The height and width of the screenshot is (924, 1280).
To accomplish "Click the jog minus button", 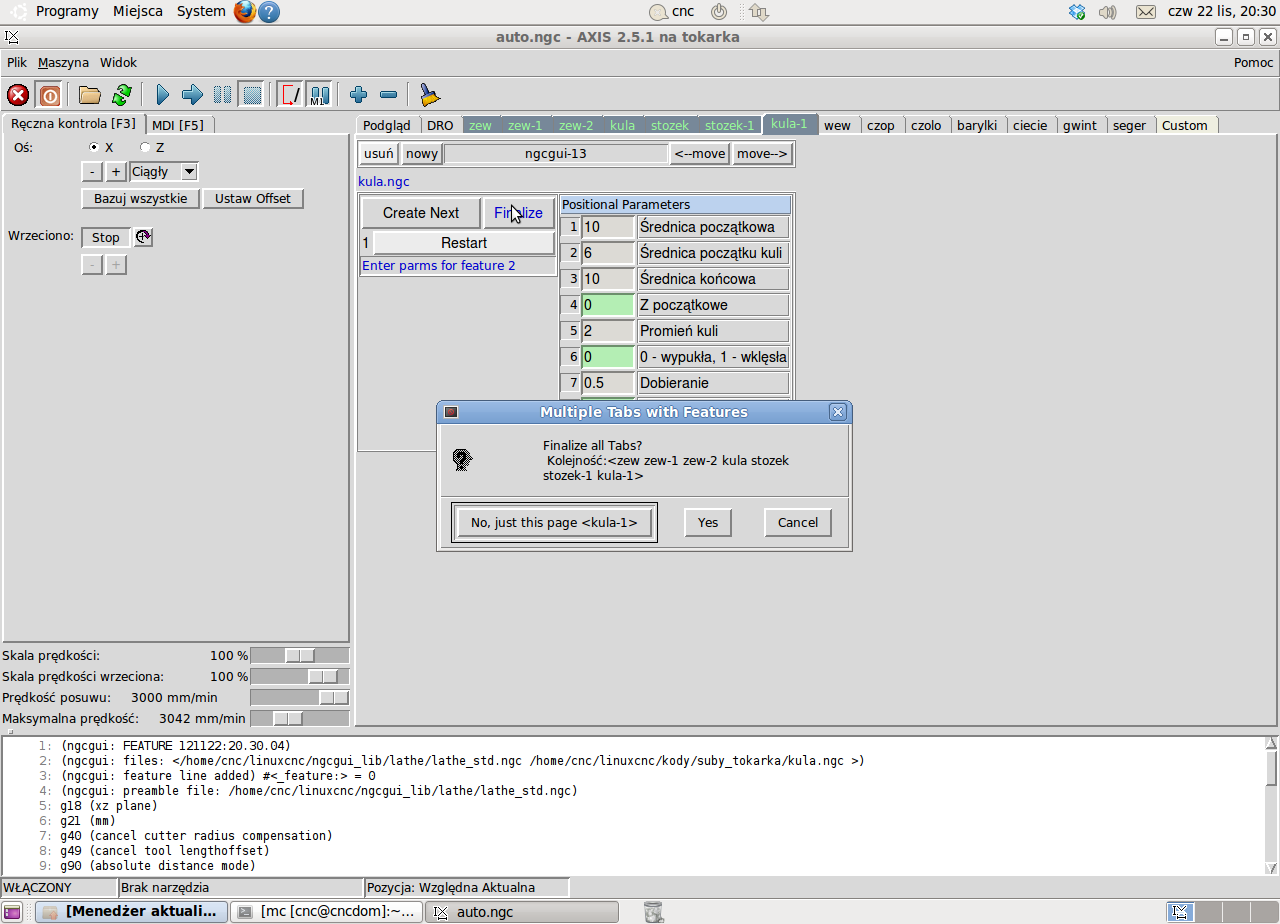I will point(91,172).
